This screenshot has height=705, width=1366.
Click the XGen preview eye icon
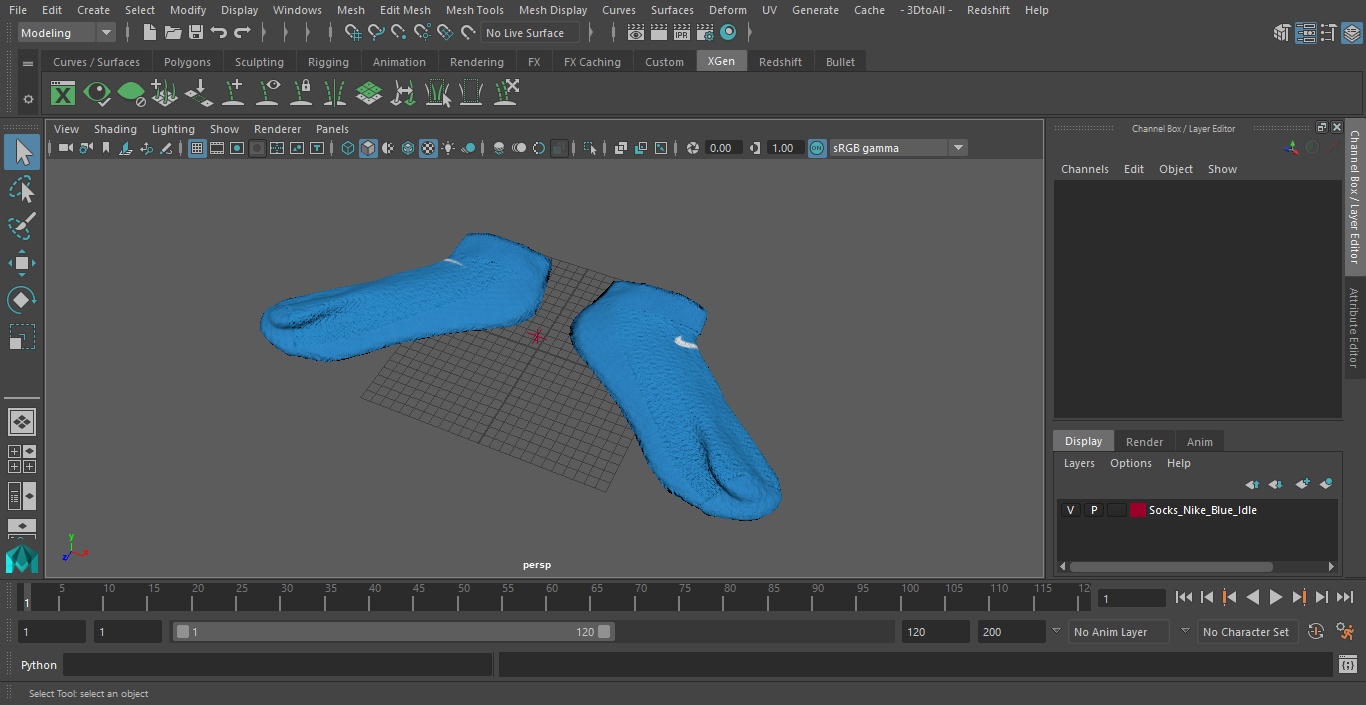click(x=97, y=94)
